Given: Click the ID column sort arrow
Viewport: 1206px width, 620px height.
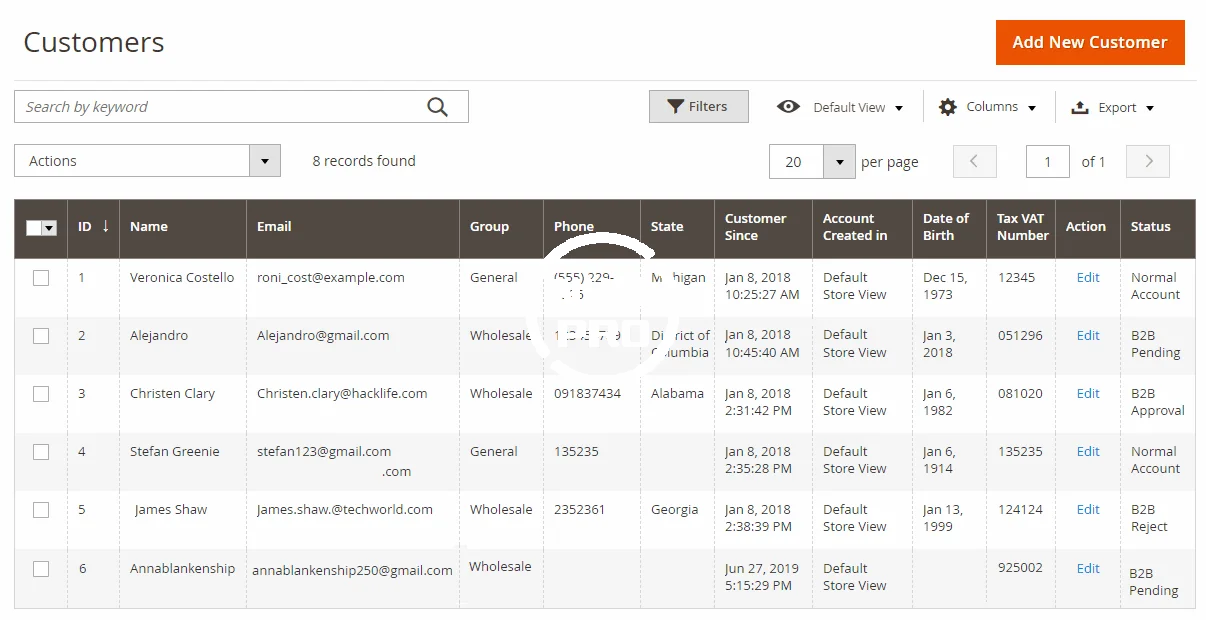Looking at the screenshot, I should point(105,226).
